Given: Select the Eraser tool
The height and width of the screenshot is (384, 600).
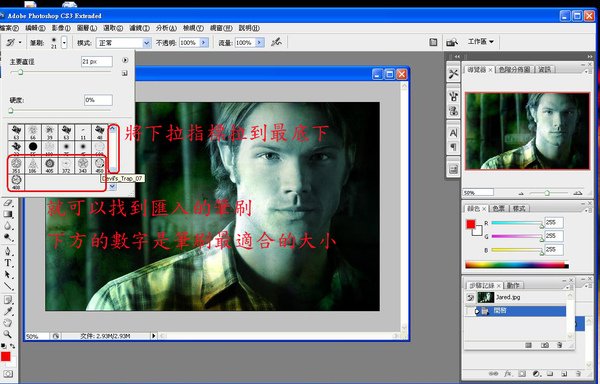Looking at the screenshot, I should (8, 203).
